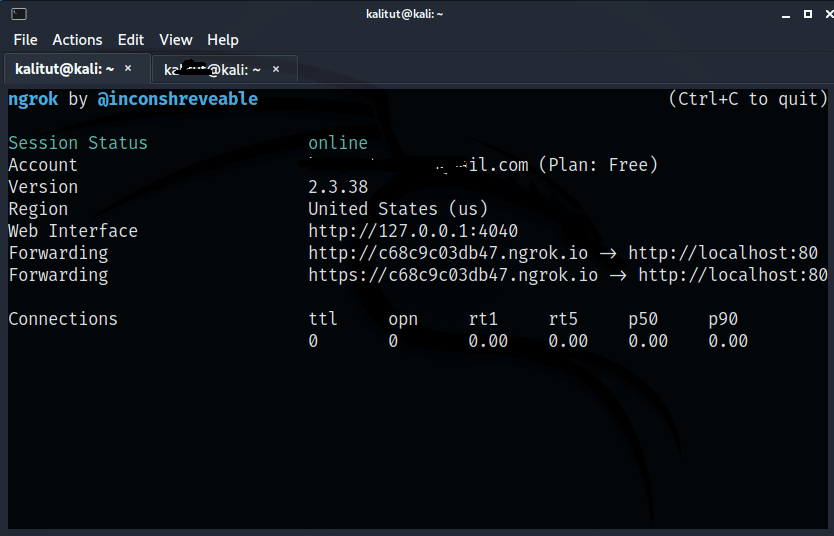Screen dimensions: 834x536
Task: Click the 'opn' column header
Action: click(x=403, y=319)
